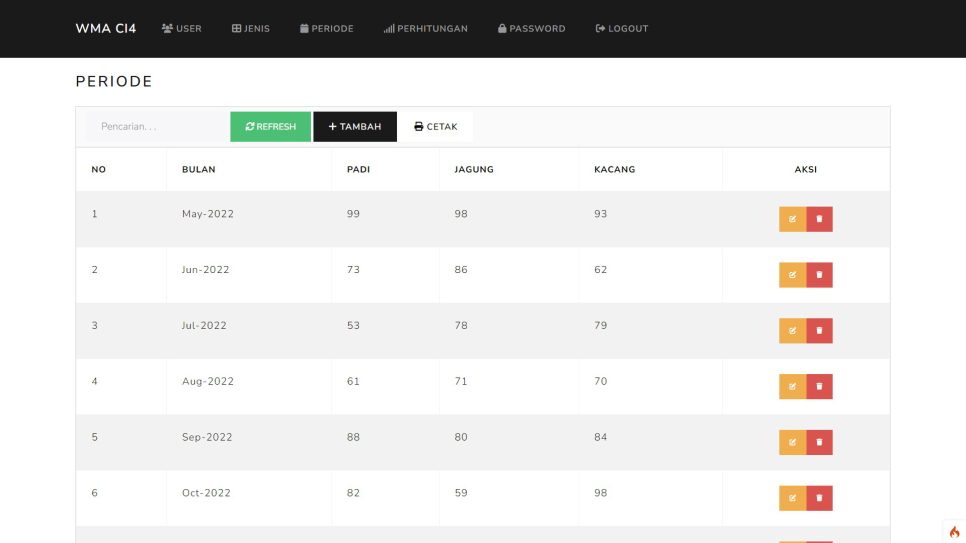This screenshot has height=543, width=966.
Task: Click the delete trash icon for May-2022
Action: pos(820,219)
